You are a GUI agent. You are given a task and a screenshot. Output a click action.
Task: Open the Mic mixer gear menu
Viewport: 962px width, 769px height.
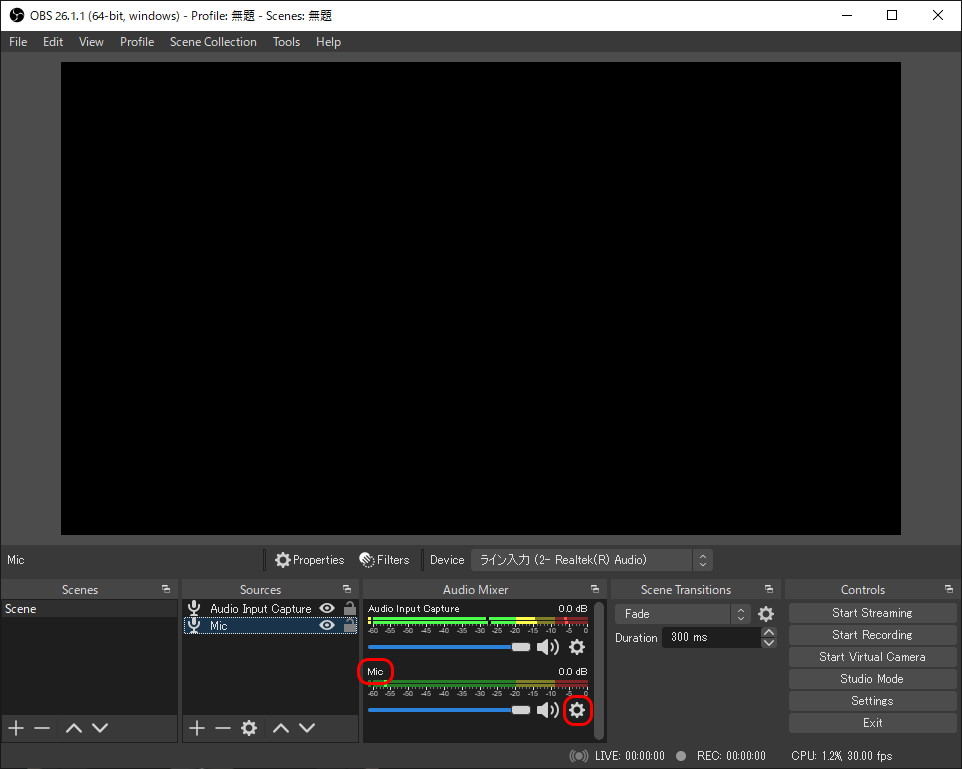point(577,710)
